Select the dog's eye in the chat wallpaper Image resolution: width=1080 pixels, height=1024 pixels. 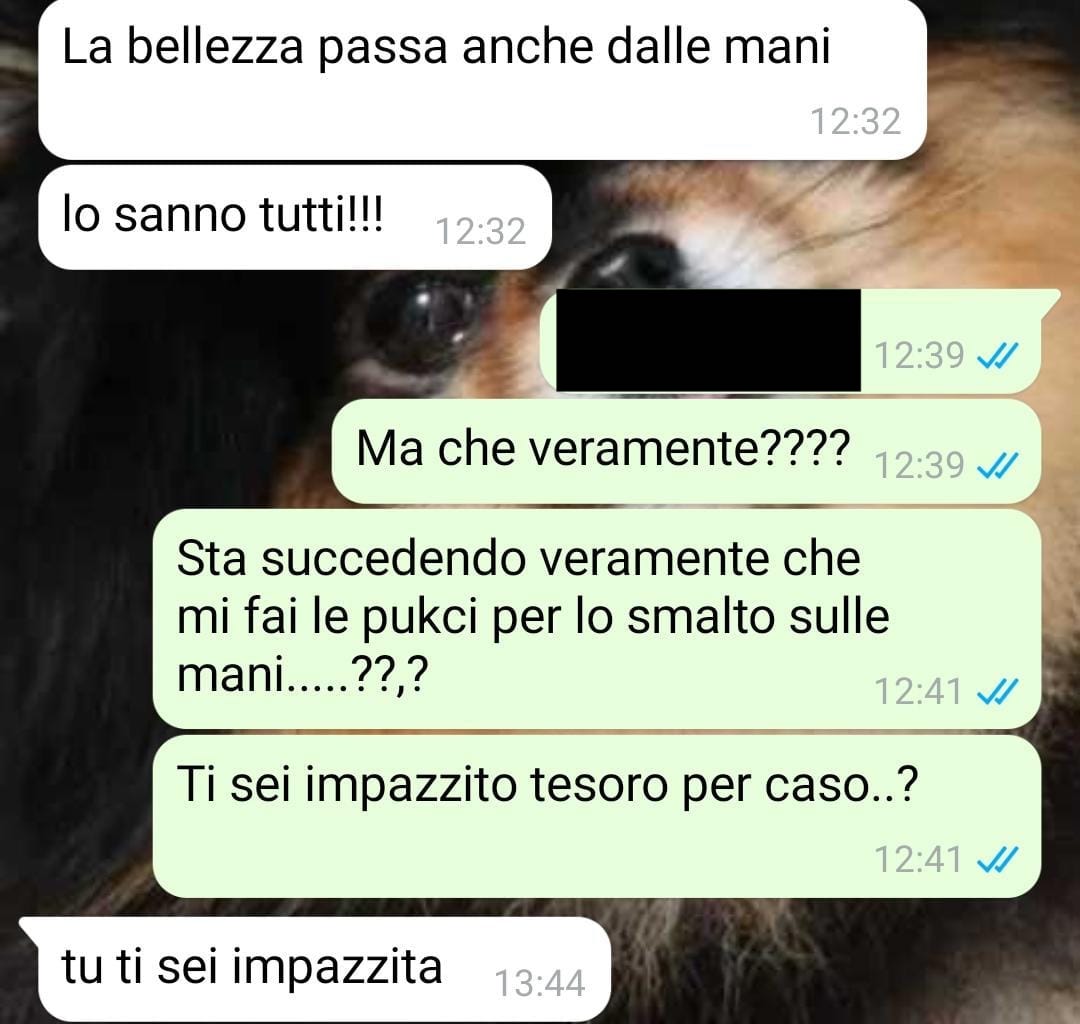[x=420, y=318]
